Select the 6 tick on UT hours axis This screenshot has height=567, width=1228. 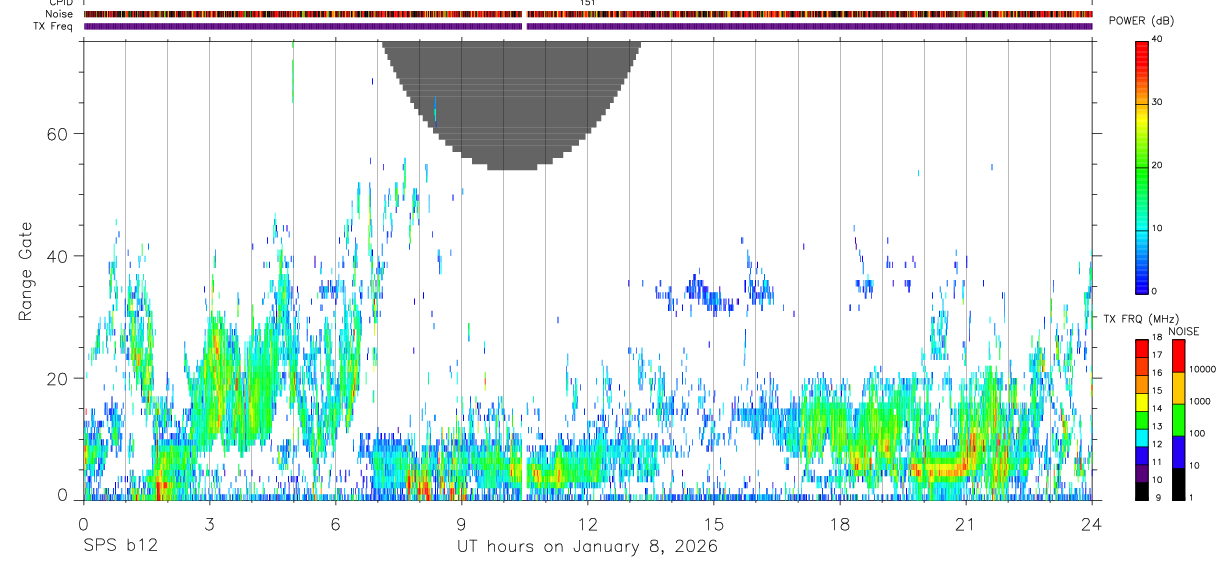pos(335,524)
